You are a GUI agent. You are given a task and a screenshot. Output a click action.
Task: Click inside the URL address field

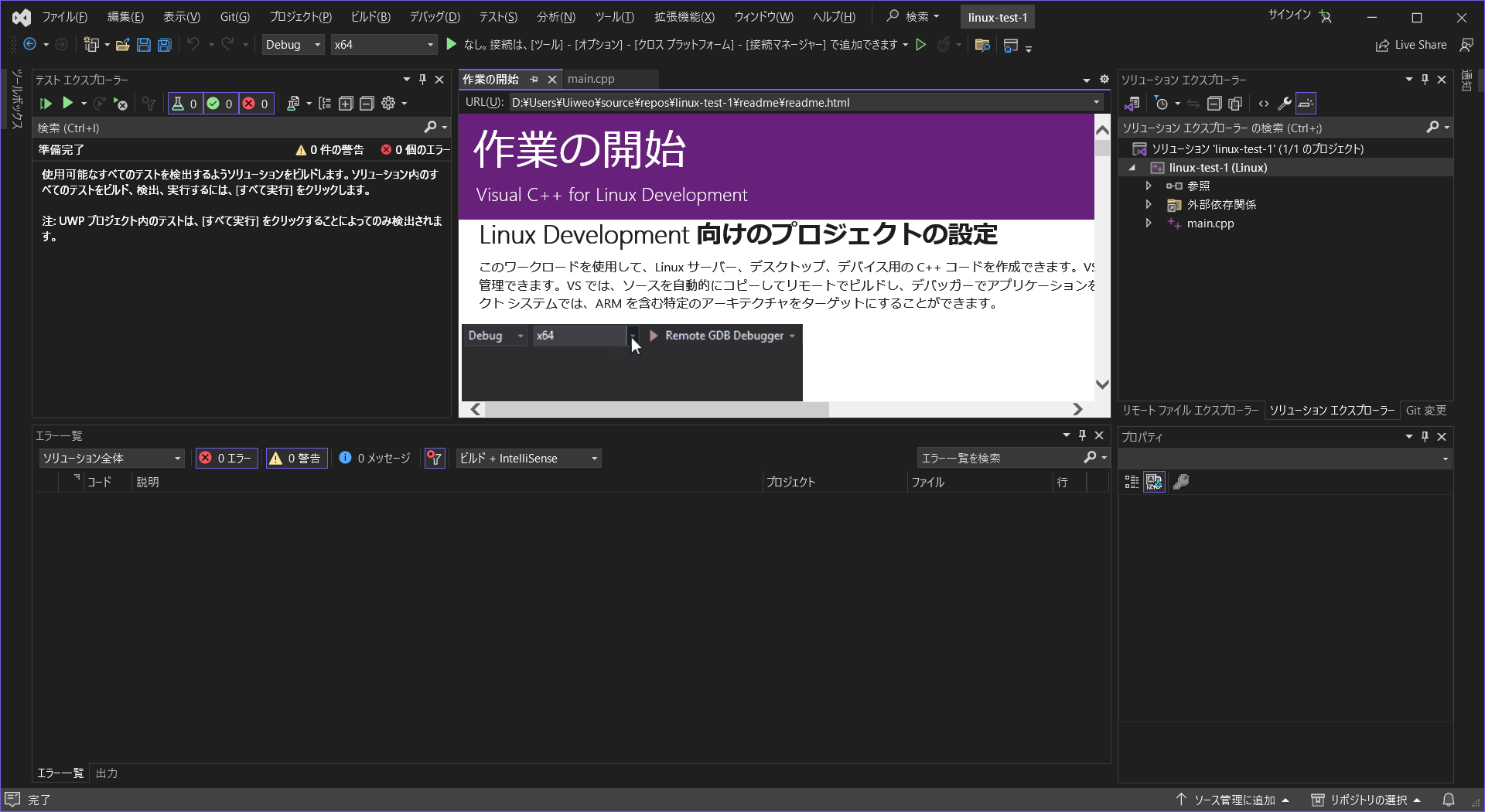(x=773, y=102)
